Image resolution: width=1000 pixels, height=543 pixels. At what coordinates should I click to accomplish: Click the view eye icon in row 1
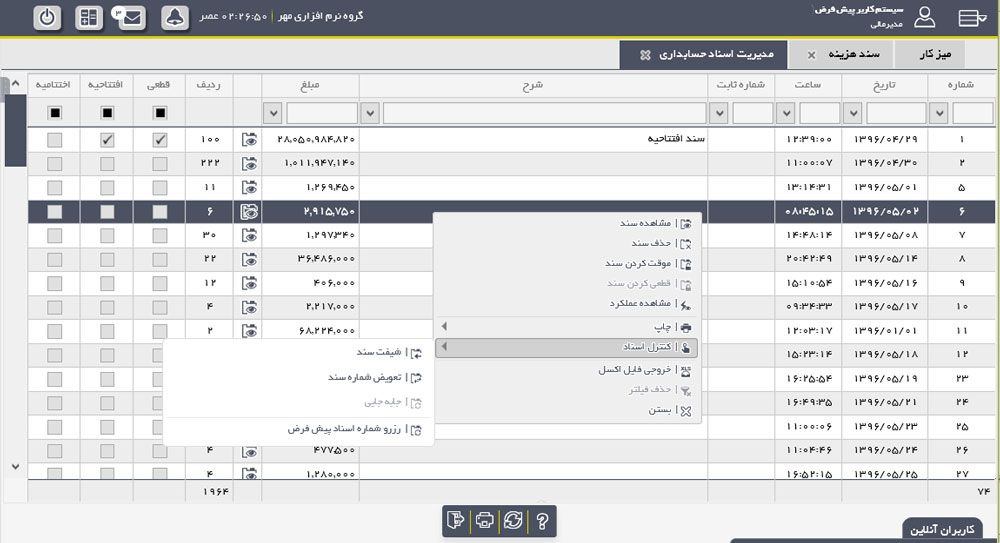(250, 141)
